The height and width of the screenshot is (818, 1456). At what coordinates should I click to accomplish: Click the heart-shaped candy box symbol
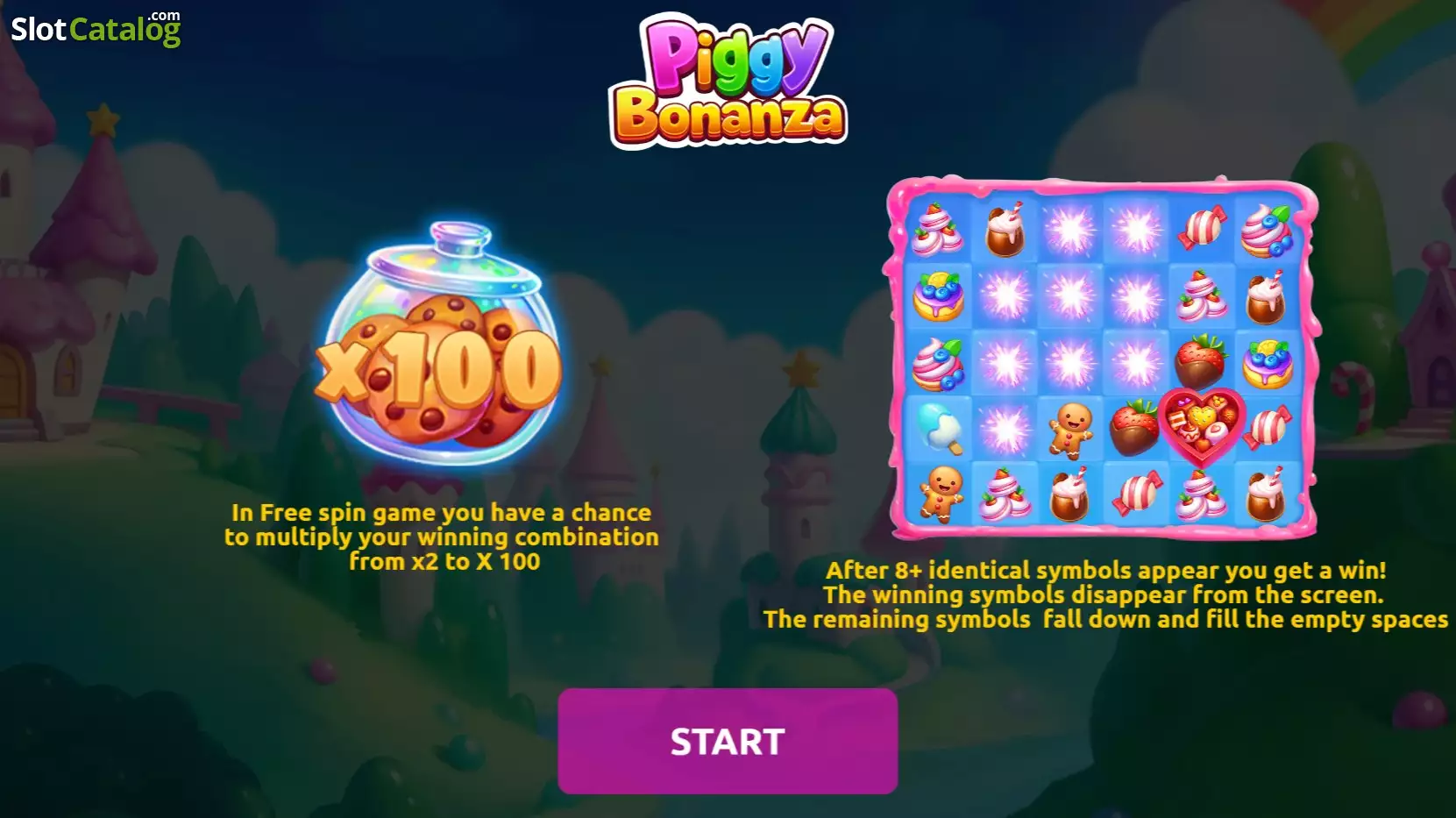1202,426
